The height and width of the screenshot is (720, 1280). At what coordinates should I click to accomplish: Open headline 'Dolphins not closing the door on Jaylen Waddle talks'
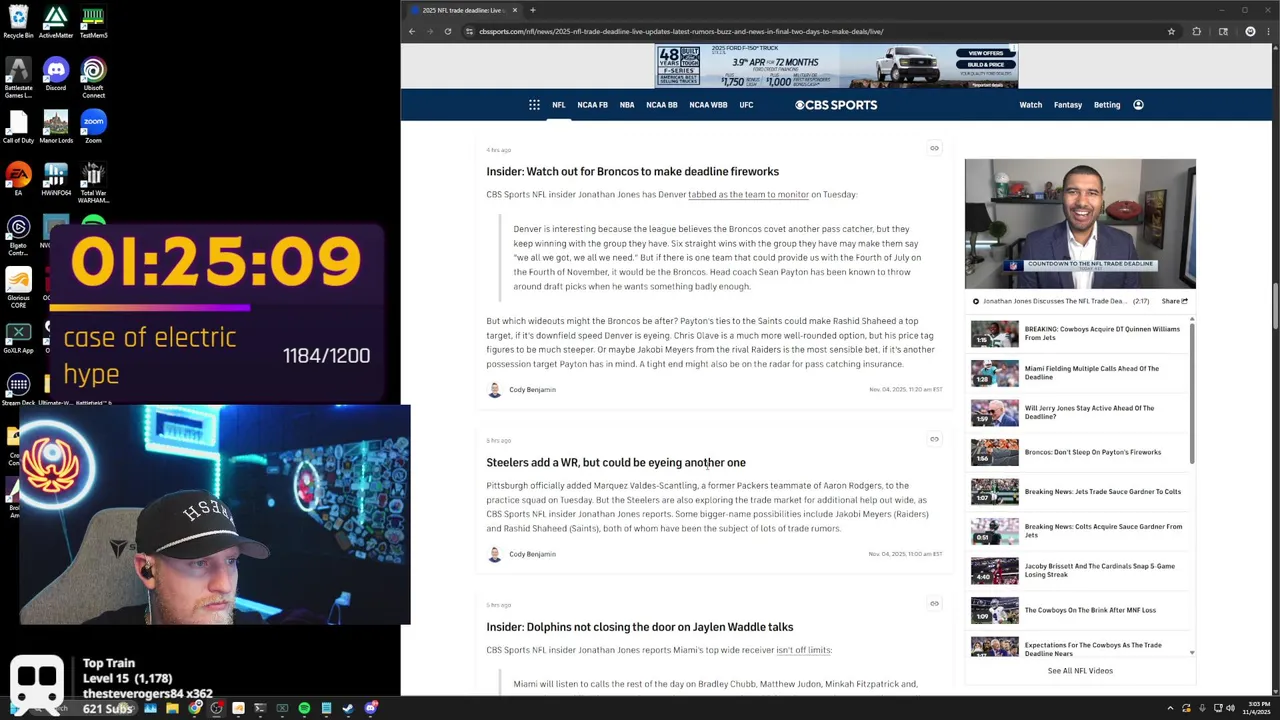(640, 627)
